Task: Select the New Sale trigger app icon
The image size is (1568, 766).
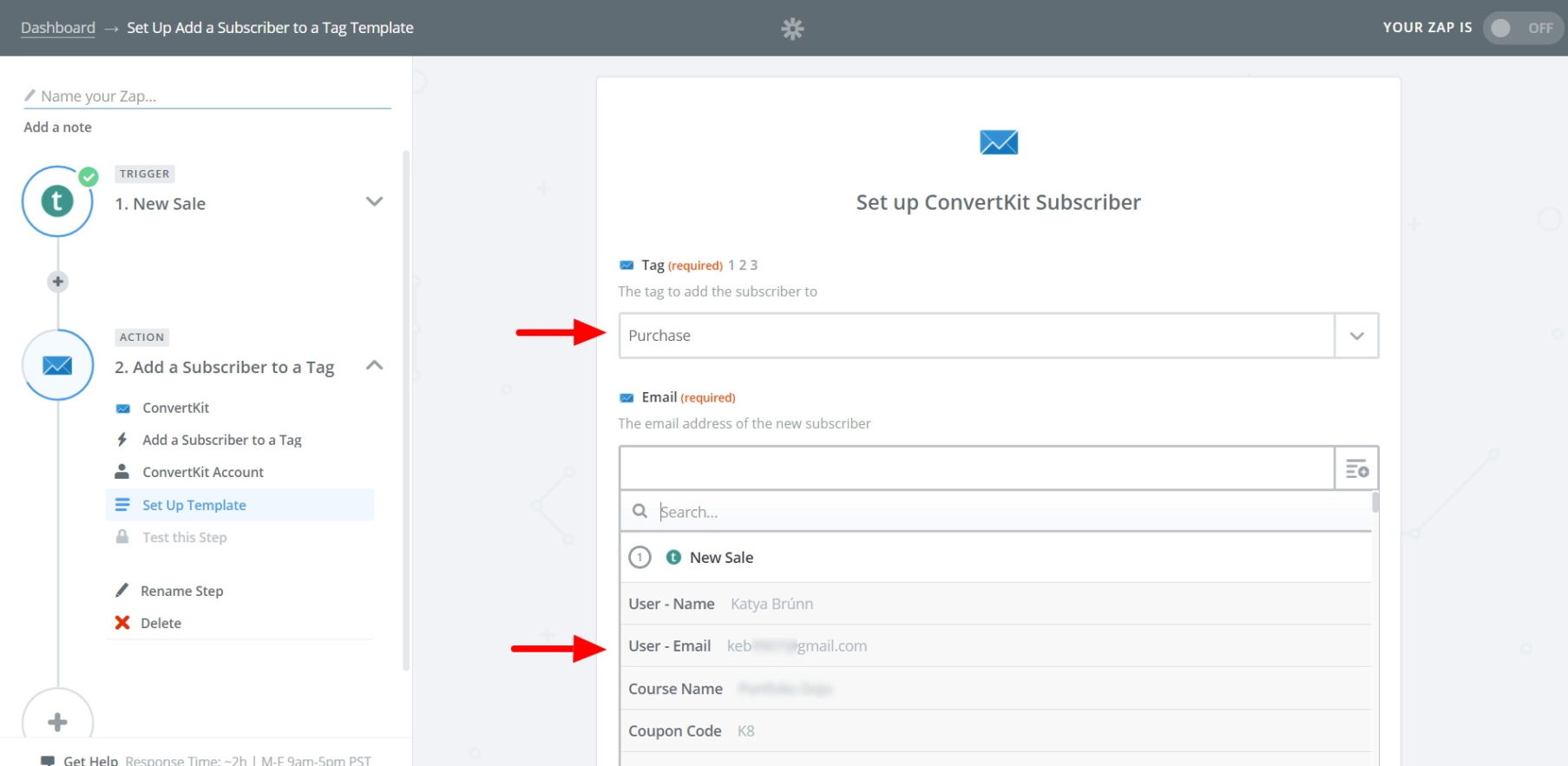Action: [57, 201]
